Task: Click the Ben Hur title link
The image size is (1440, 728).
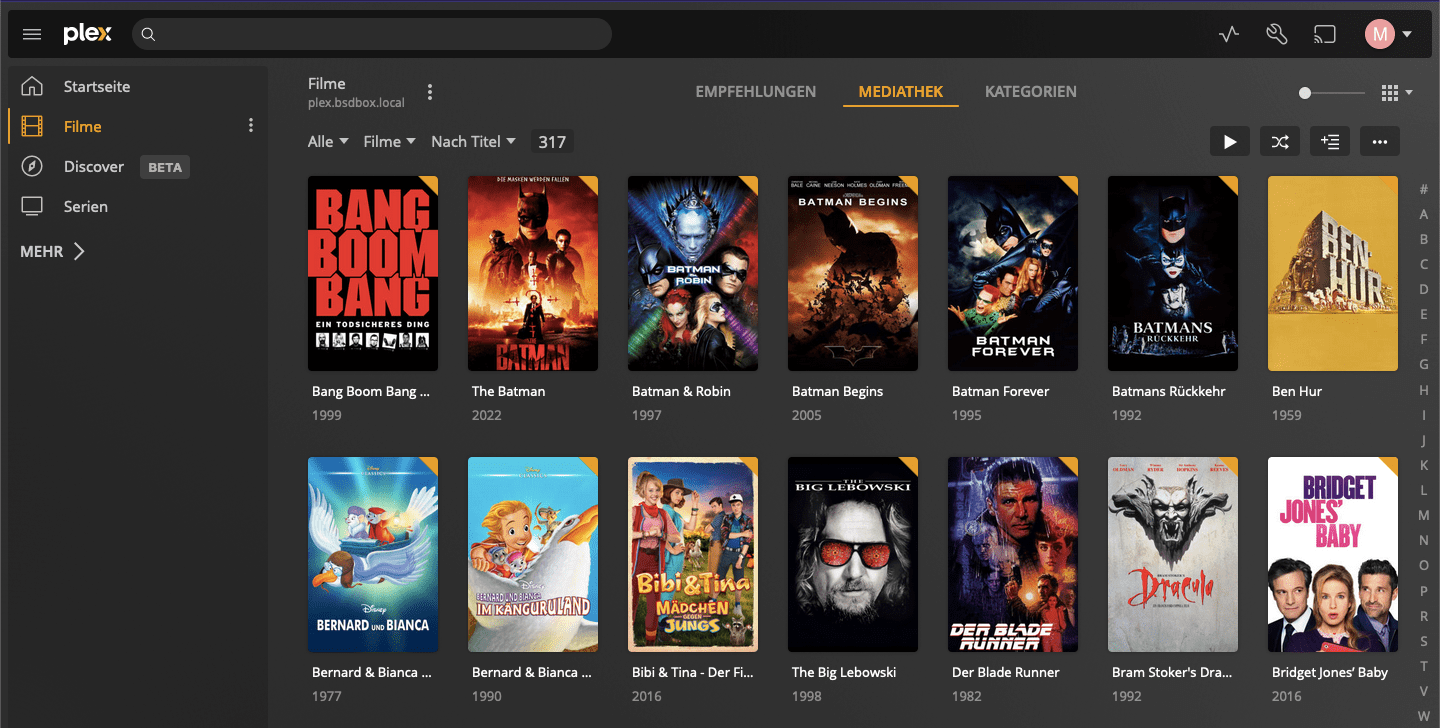Action: pyautogui.click(x=1297, y=391)
